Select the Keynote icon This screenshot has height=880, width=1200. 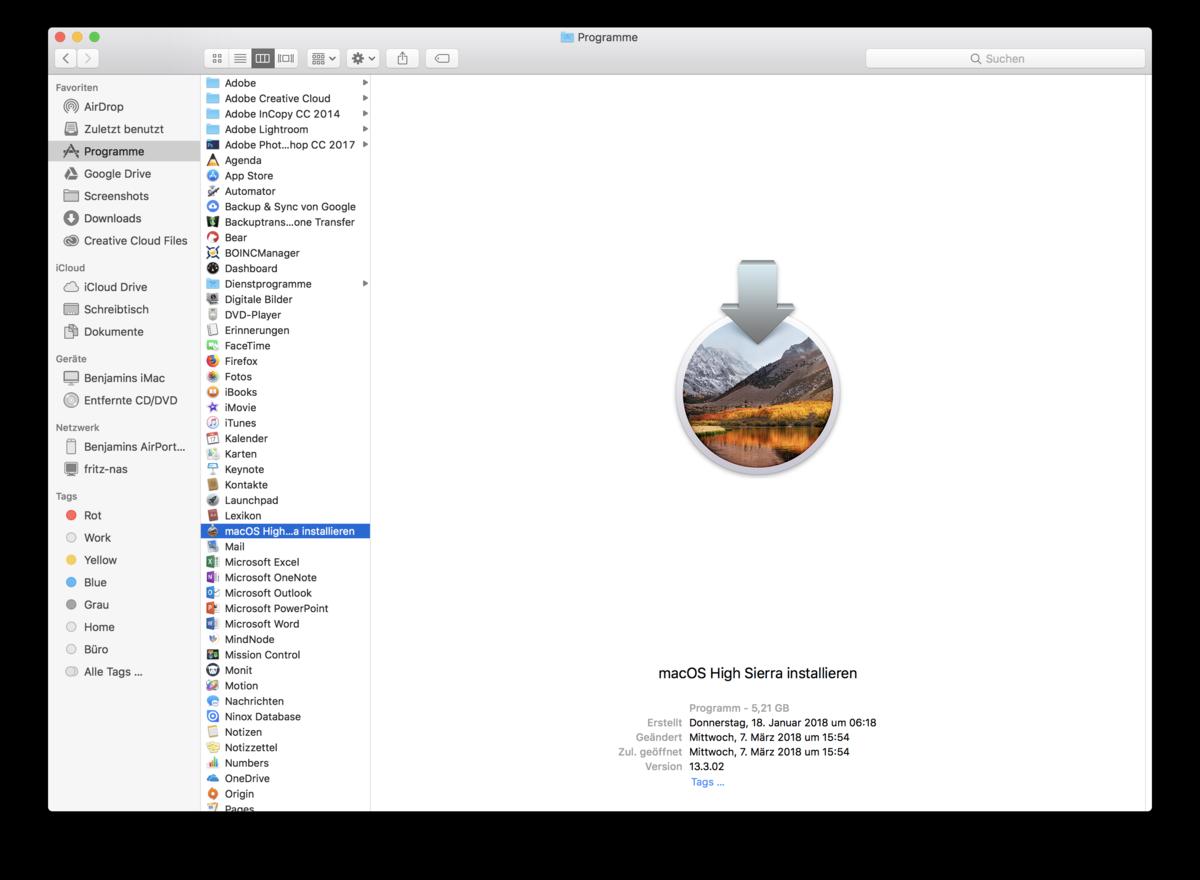point(213,469)
